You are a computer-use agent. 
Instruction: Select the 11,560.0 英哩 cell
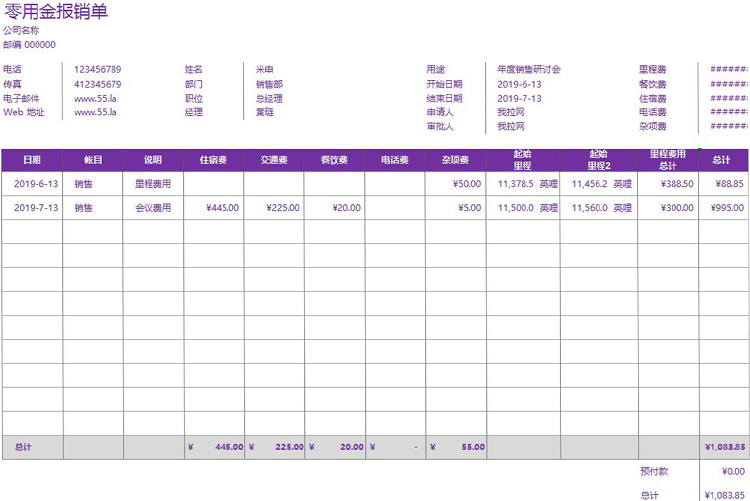point(599,208)
